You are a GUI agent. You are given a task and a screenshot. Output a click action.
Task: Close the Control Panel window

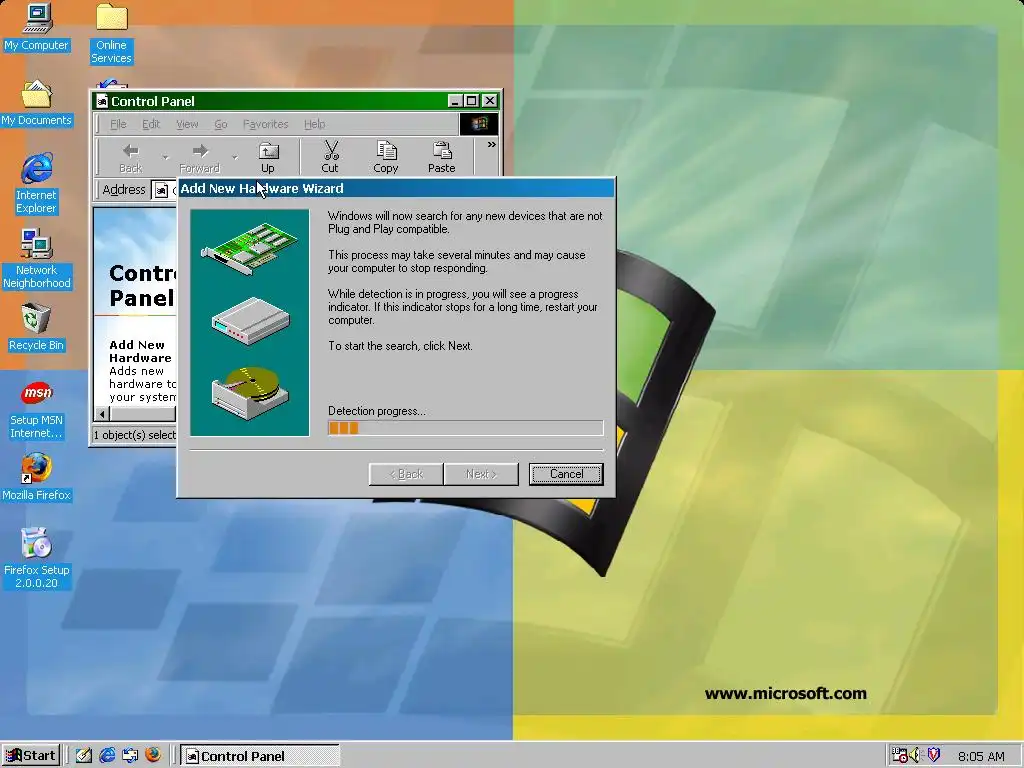point(489,101)
